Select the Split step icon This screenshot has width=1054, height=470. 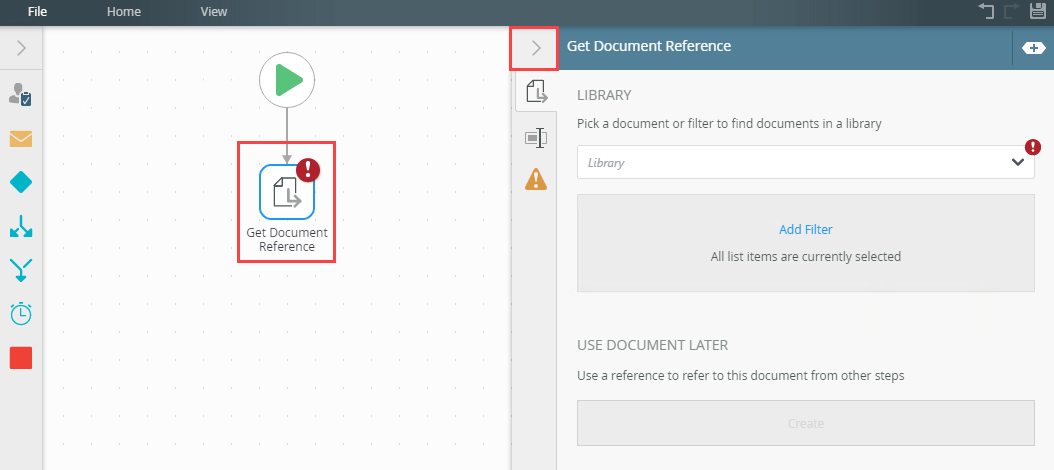point(21,227)
